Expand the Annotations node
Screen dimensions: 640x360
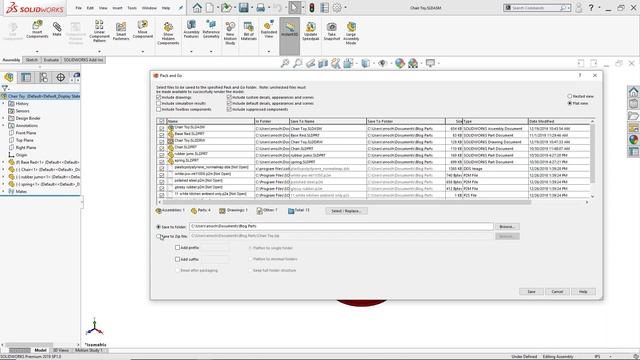4,126
